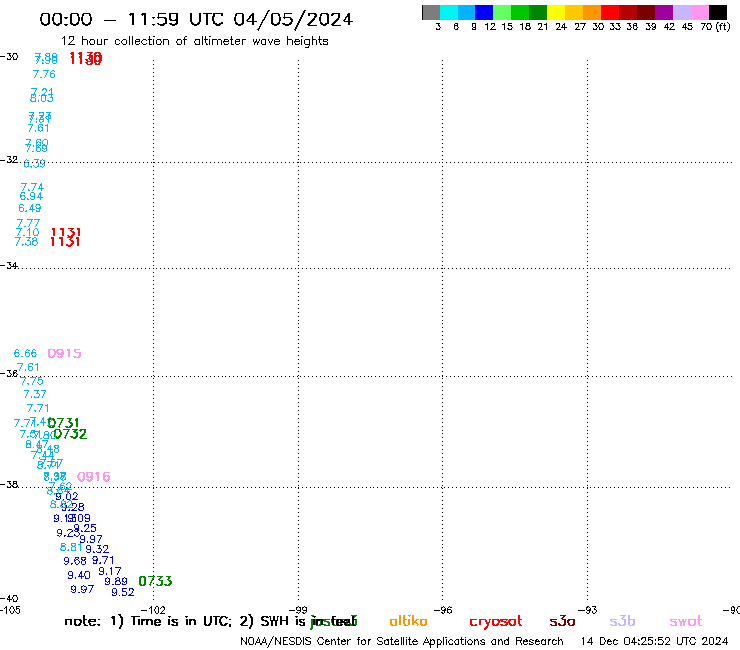Click the wave height value 6.94
The width and height of the screenshot is (740, 650).
[x=31, y=196]
